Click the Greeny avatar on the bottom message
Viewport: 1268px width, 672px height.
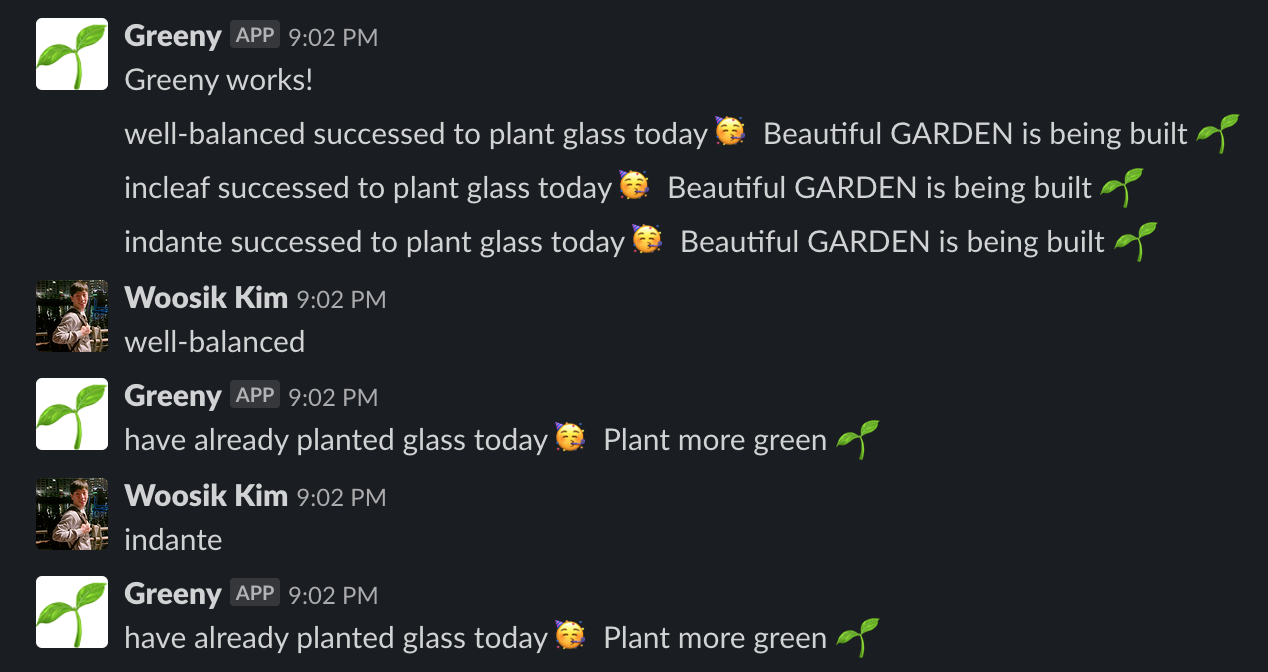[x=71, y=612]
